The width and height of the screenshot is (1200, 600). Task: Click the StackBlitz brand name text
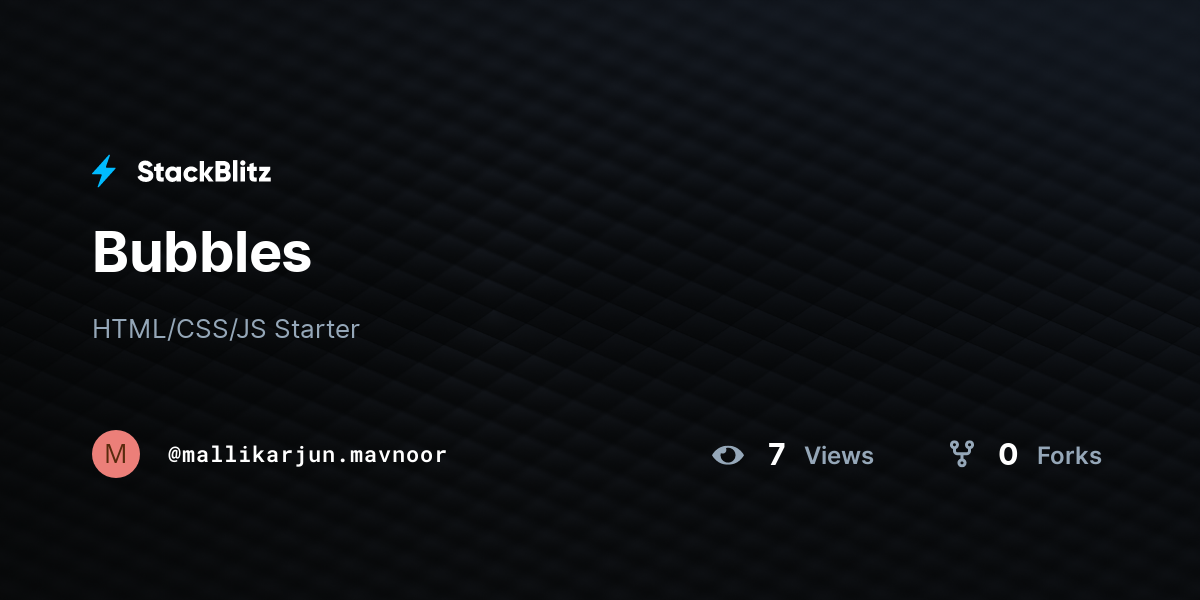204,172
